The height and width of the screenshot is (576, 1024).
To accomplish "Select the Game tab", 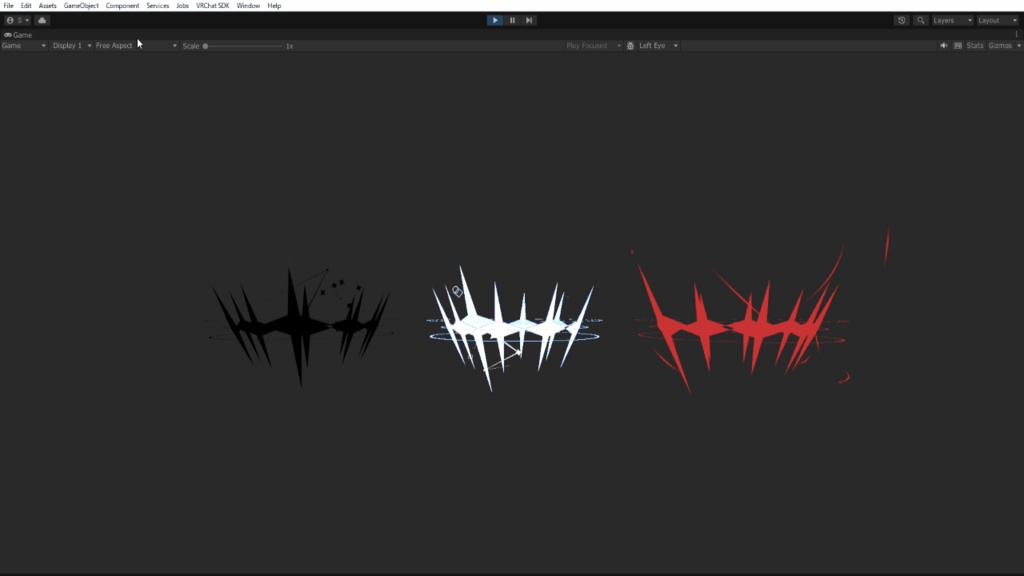I will [18, 35].
